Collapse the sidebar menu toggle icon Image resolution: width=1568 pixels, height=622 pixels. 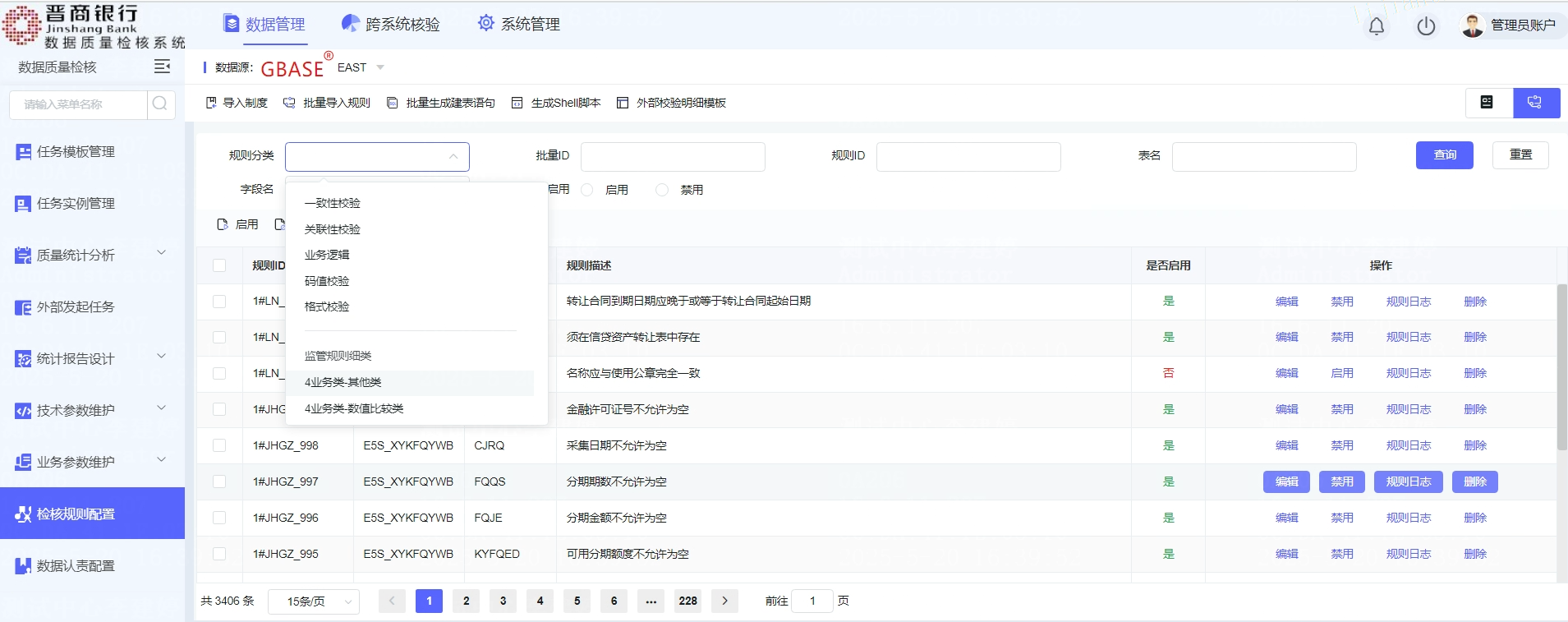tap(163, 67)
